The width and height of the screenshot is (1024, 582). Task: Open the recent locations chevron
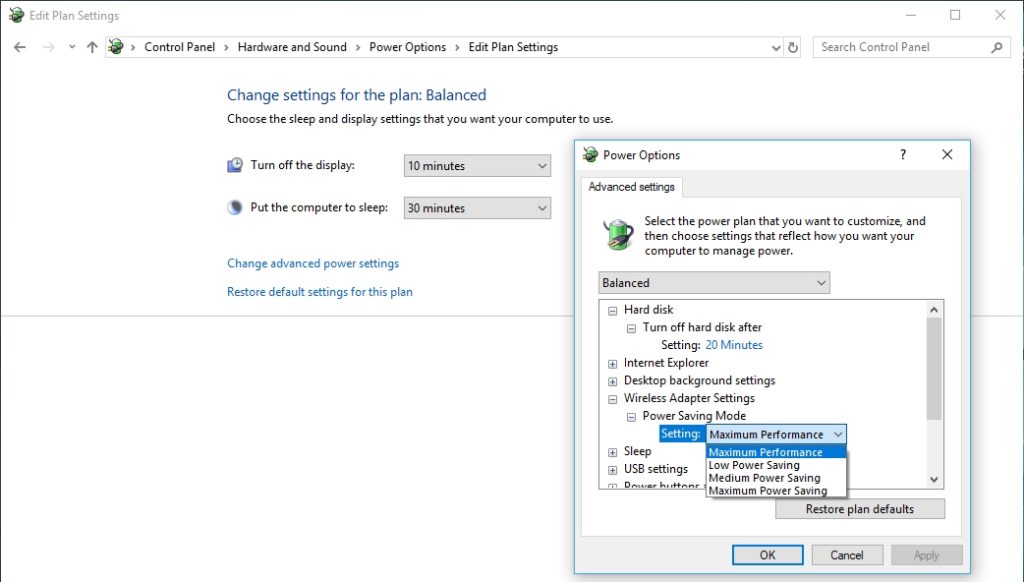point(71,47)
